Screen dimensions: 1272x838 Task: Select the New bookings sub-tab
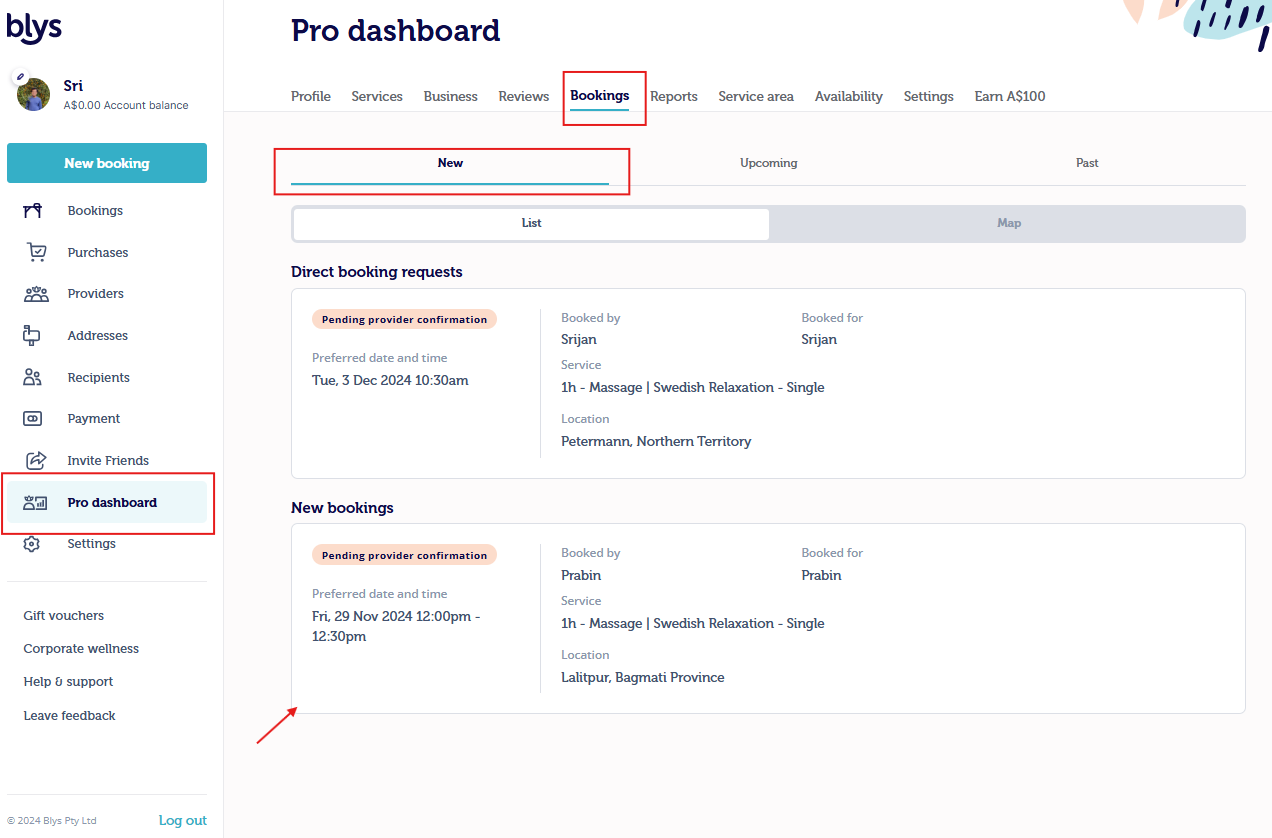[x=450, y=163]
